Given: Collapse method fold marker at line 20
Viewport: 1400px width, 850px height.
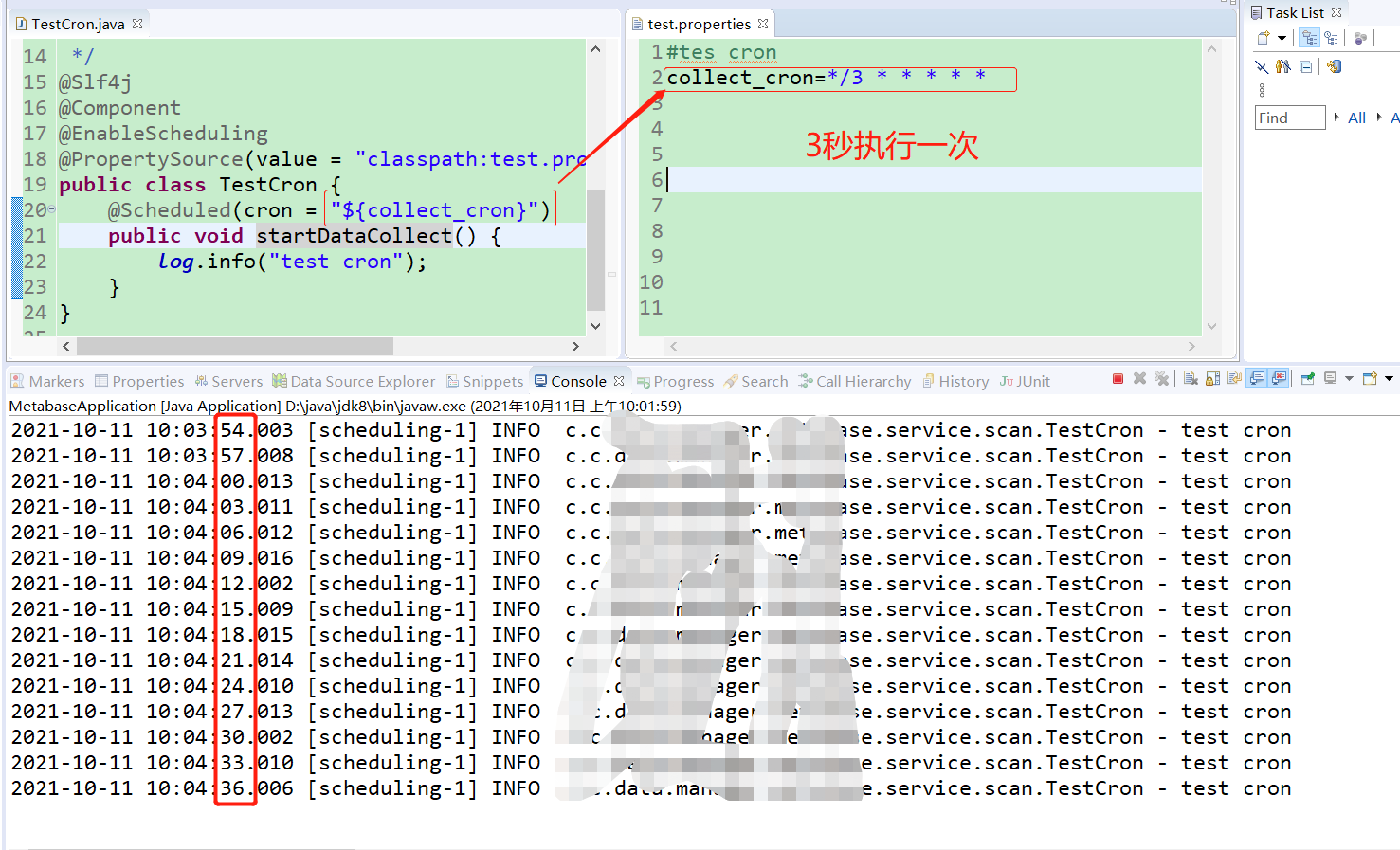Looking at the screenshot, I should click(51, 209).
